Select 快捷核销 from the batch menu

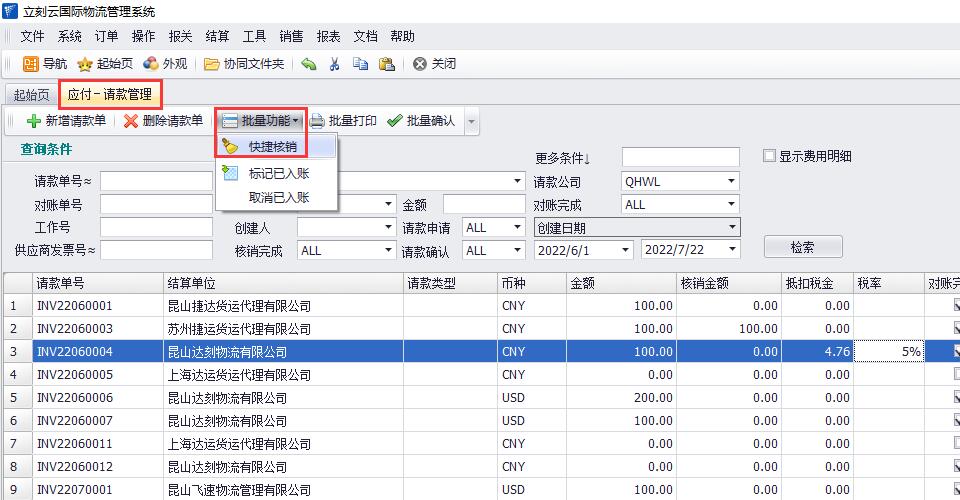(x=272, y=147)
